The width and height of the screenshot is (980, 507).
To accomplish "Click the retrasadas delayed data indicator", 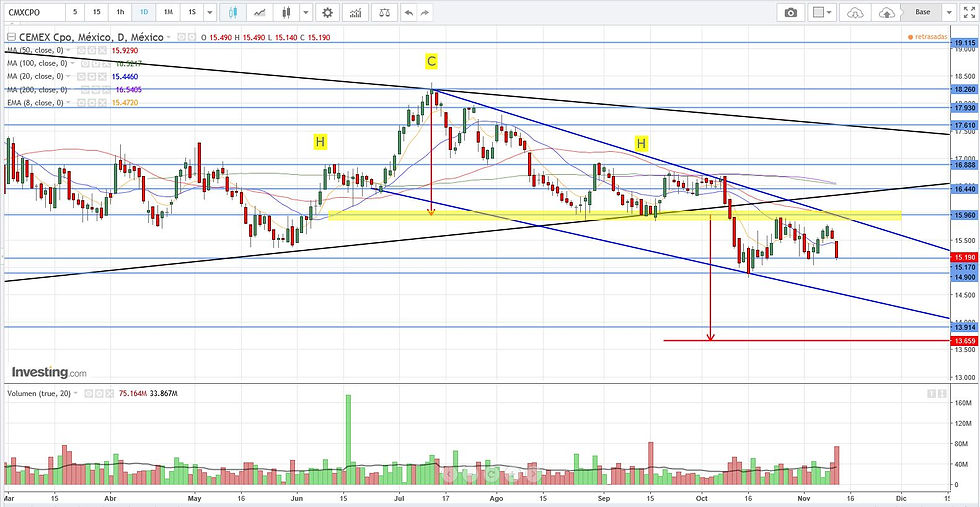I will click(928, 37).
